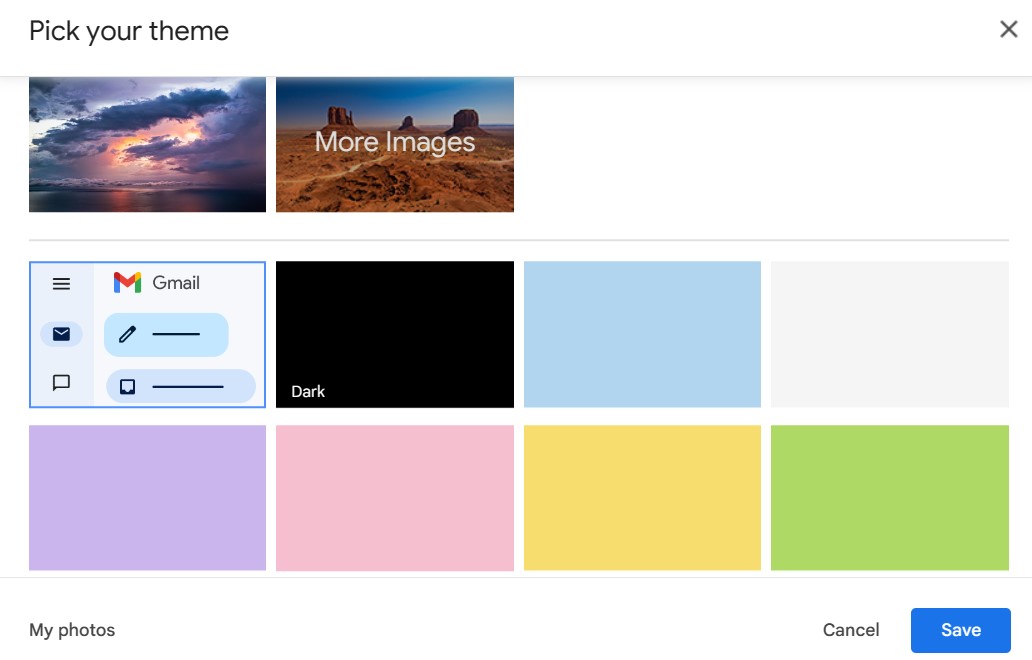Viewport: 1032px width, 660px height.
Task: Click the envelope inbox icon in the preview
Action: coord(62,334)
